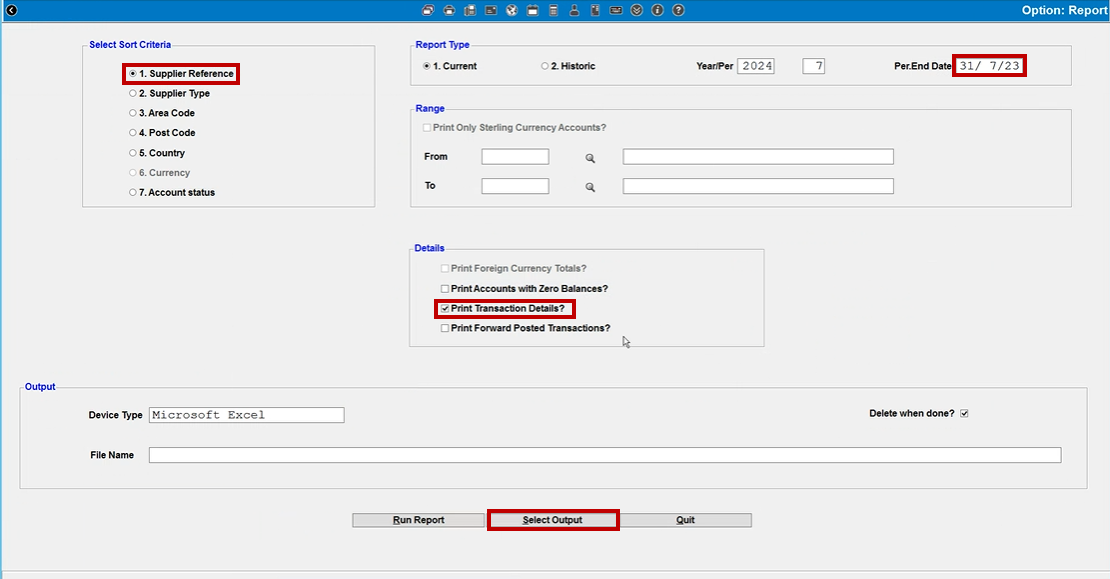Click the Device Type field Microsoft Excel

pyautogui.click(x=246, y=415)
